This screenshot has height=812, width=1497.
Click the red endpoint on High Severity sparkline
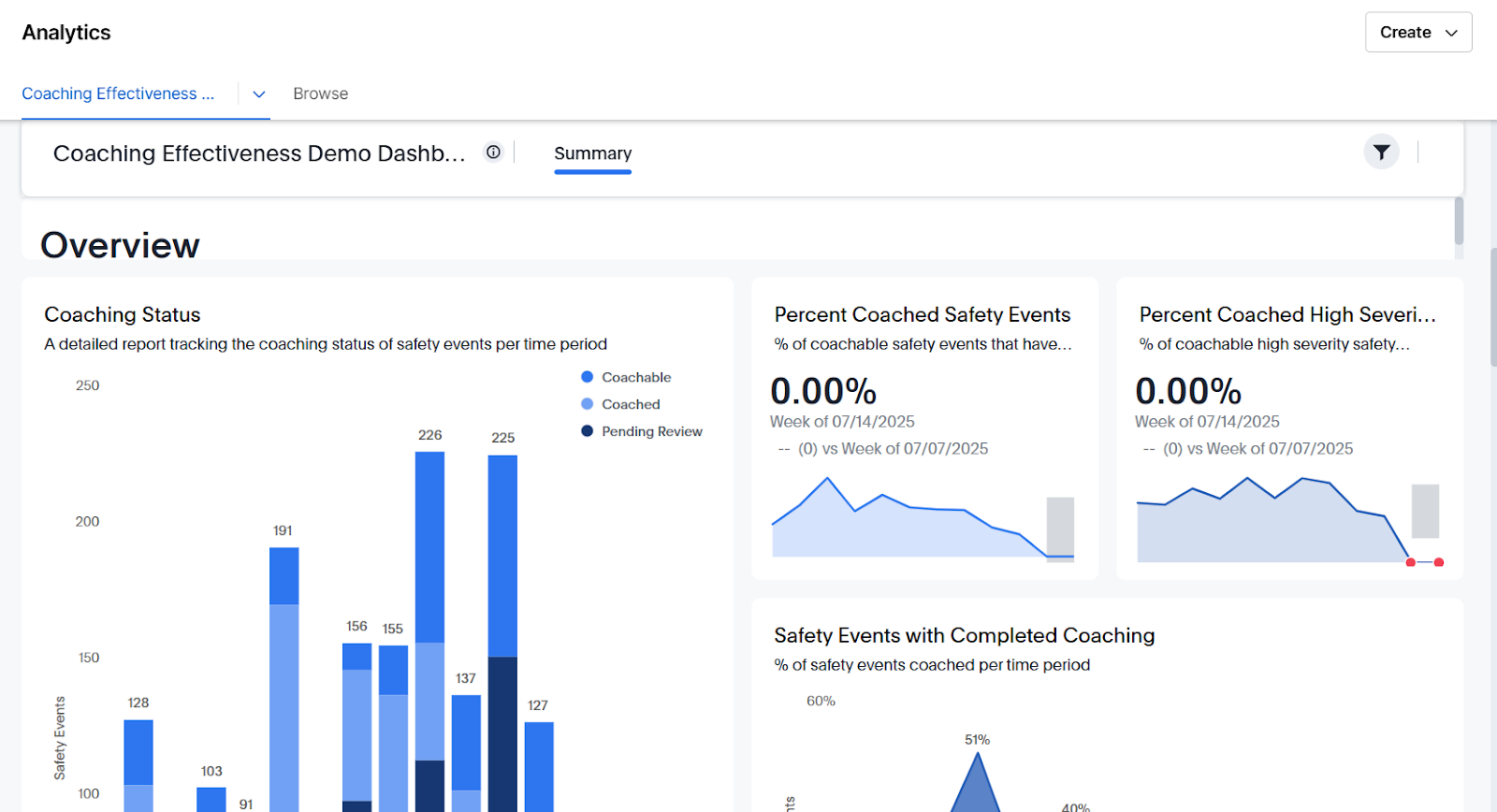(1439, 562)
